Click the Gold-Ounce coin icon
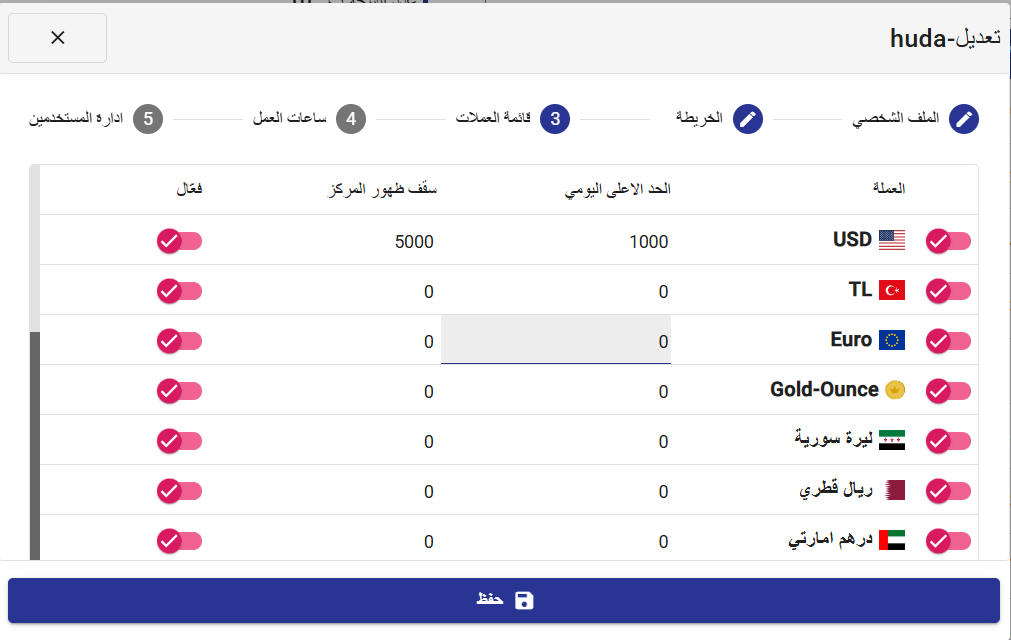The image size is (1011, 640). (x=895, y=390)
